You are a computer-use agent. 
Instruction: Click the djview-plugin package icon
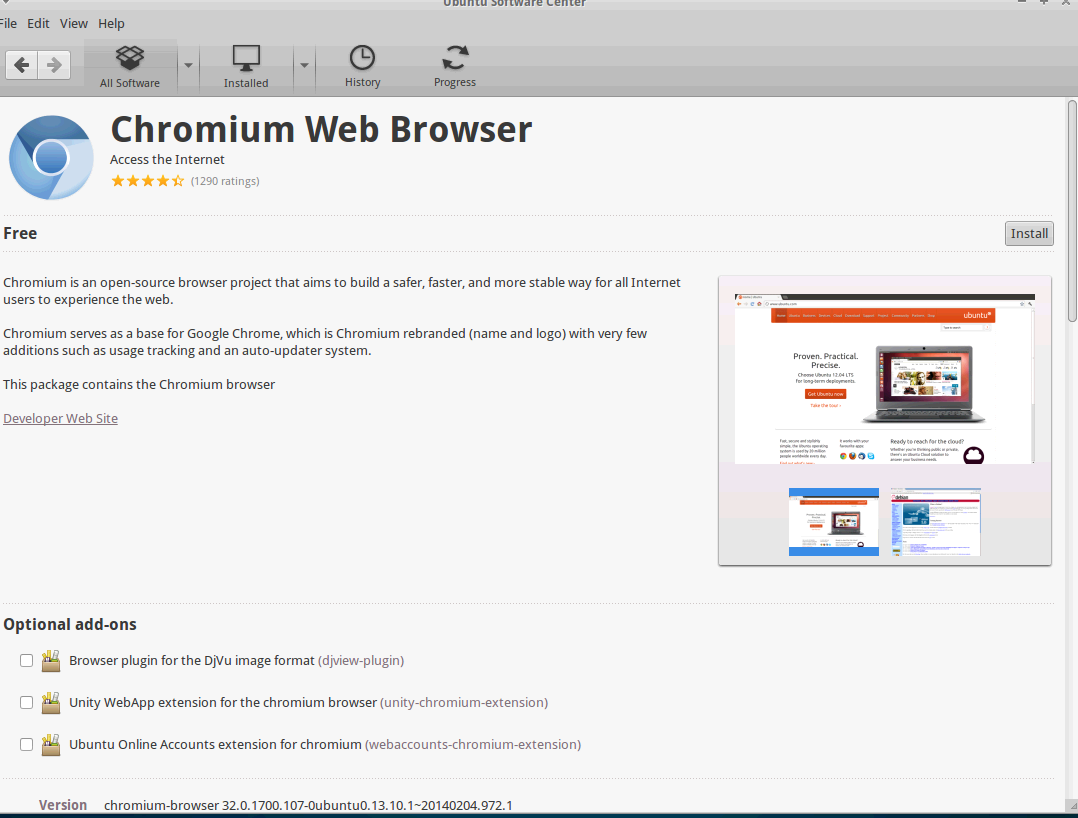51,661
